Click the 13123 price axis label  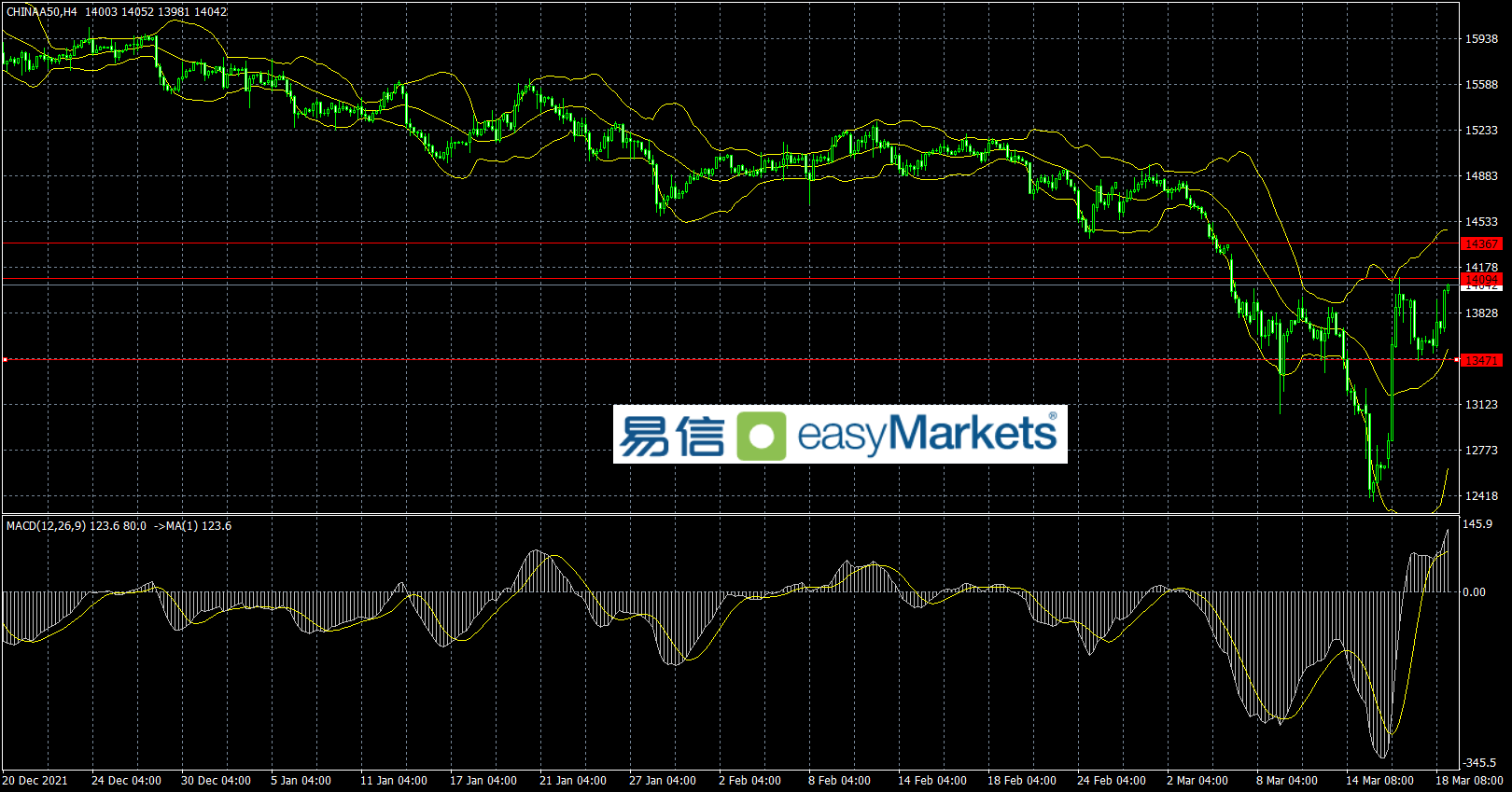1481,405
